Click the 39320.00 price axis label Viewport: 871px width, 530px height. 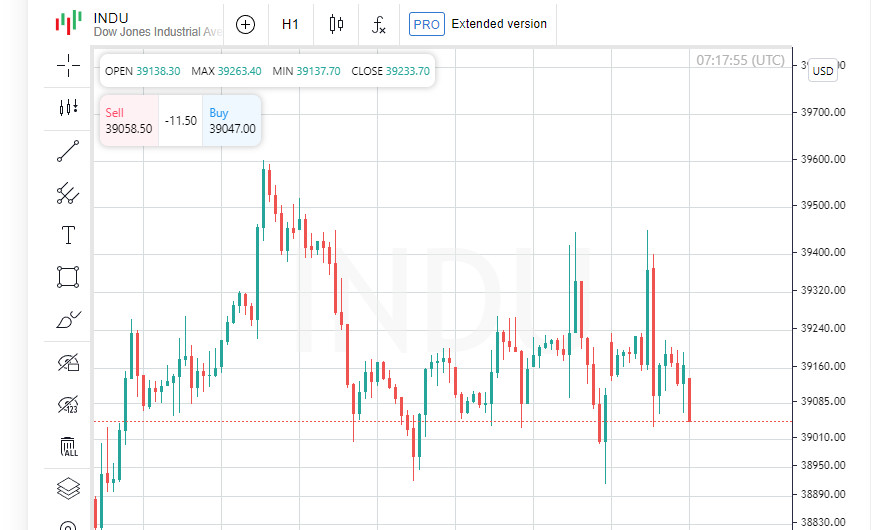[x=823, y=291]
